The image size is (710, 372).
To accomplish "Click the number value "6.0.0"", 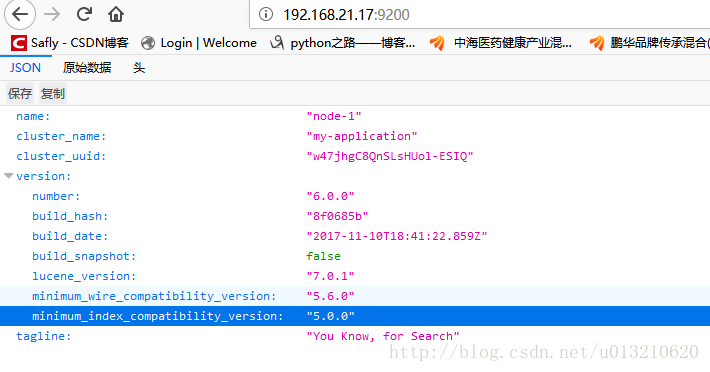I will point(331,196).
